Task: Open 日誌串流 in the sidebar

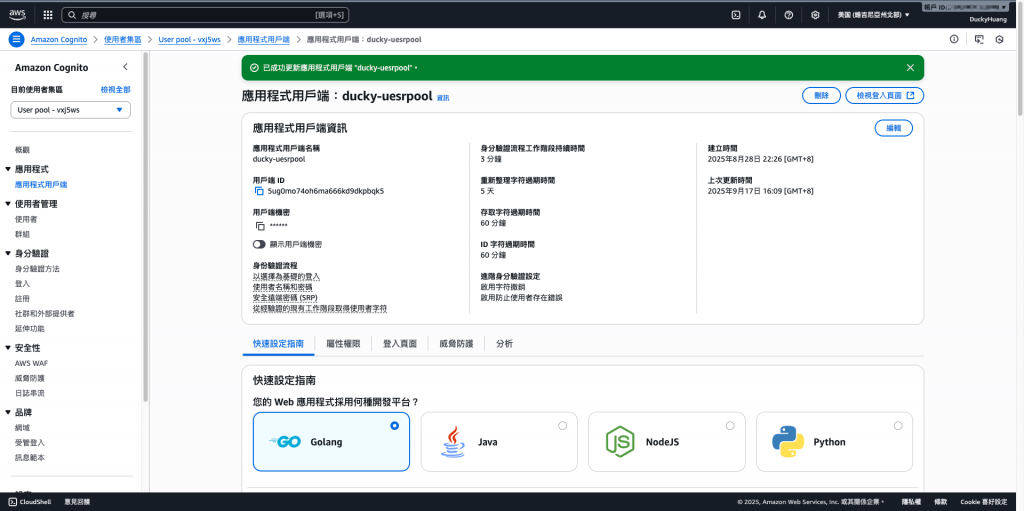Action: pyautogui.click(x=30, y=393)
